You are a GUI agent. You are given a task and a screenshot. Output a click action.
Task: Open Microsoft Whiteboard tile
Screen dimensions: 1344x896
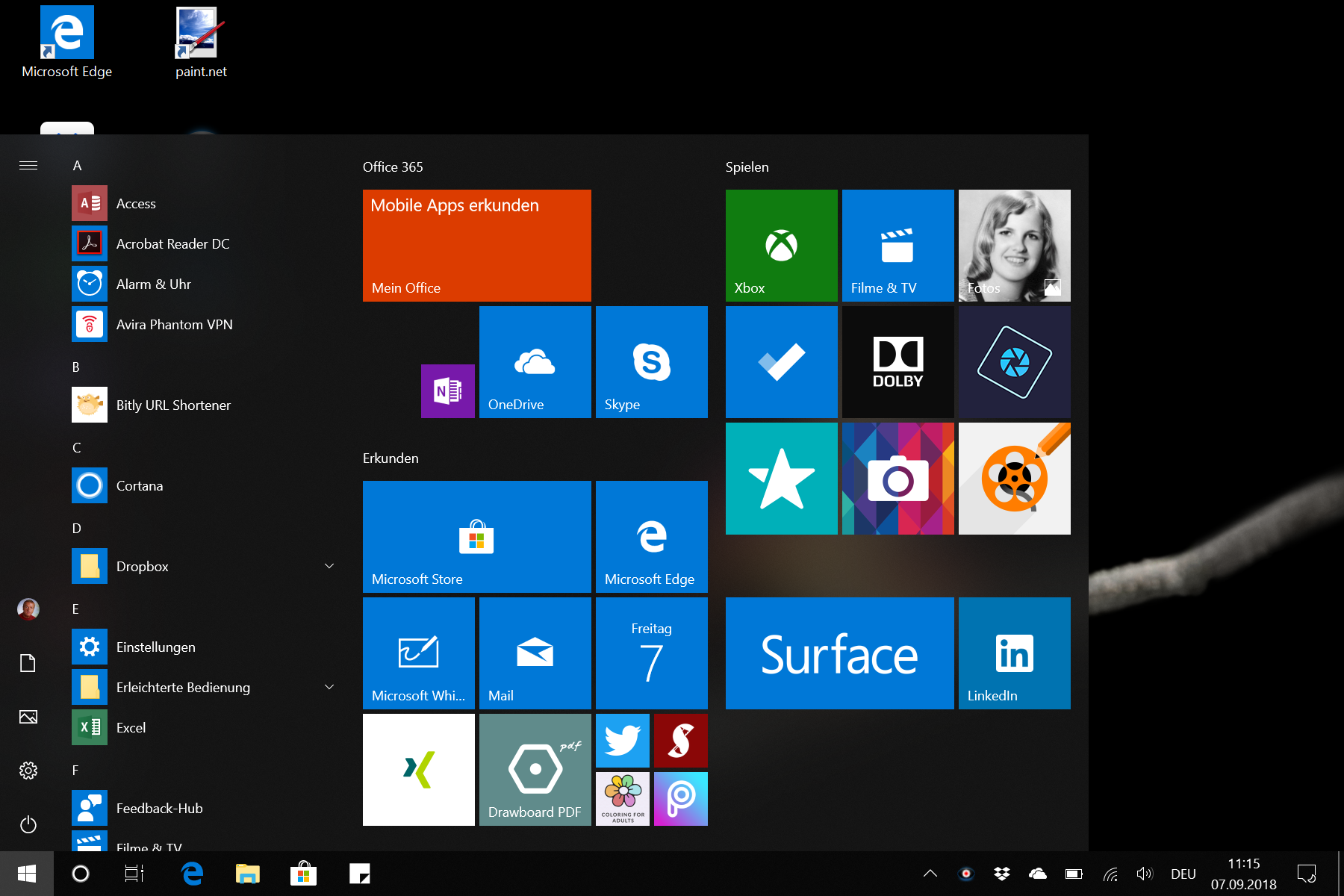[x=419, y=653]
